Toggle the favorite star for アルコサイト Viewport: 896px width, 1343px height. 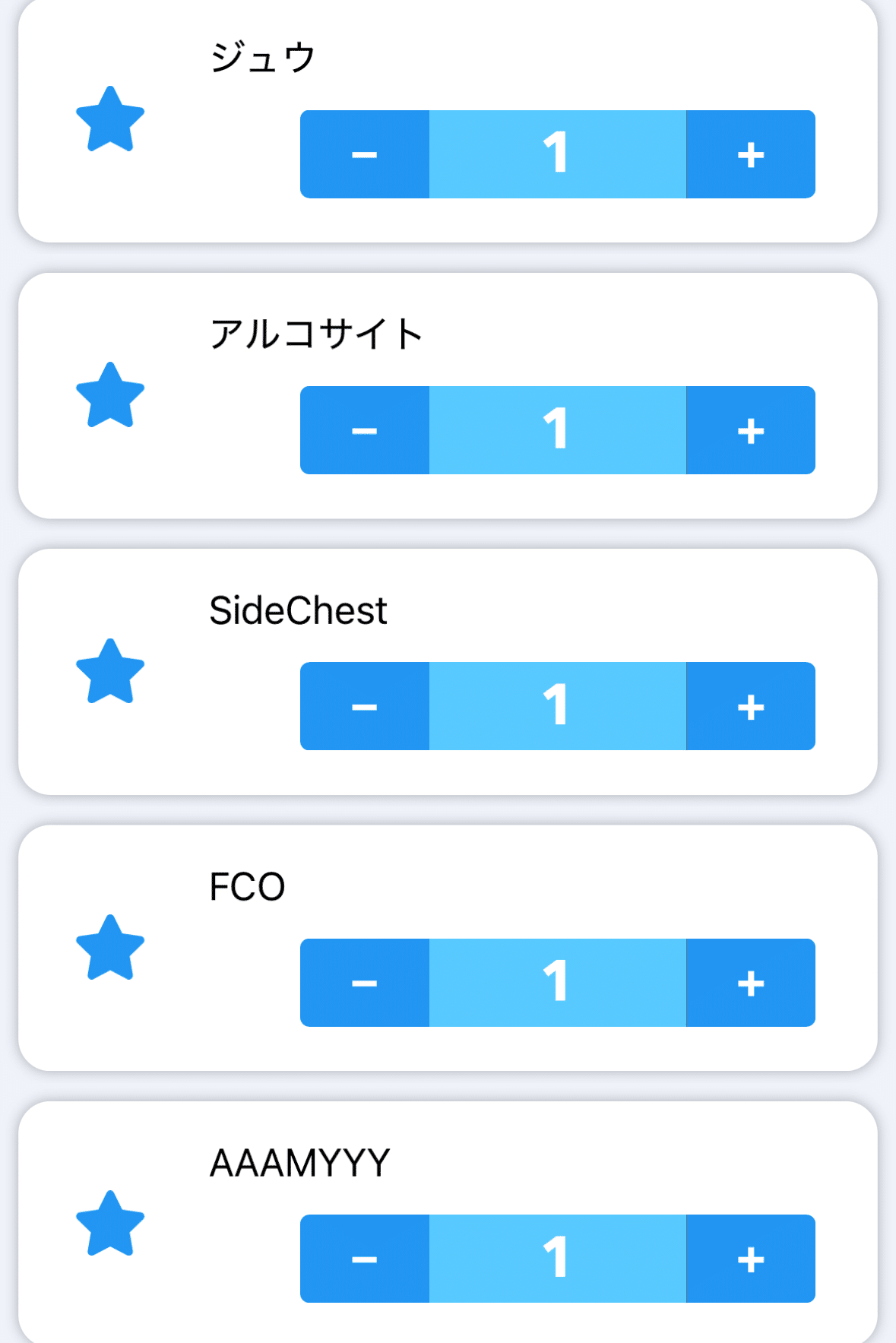point(110,396)
